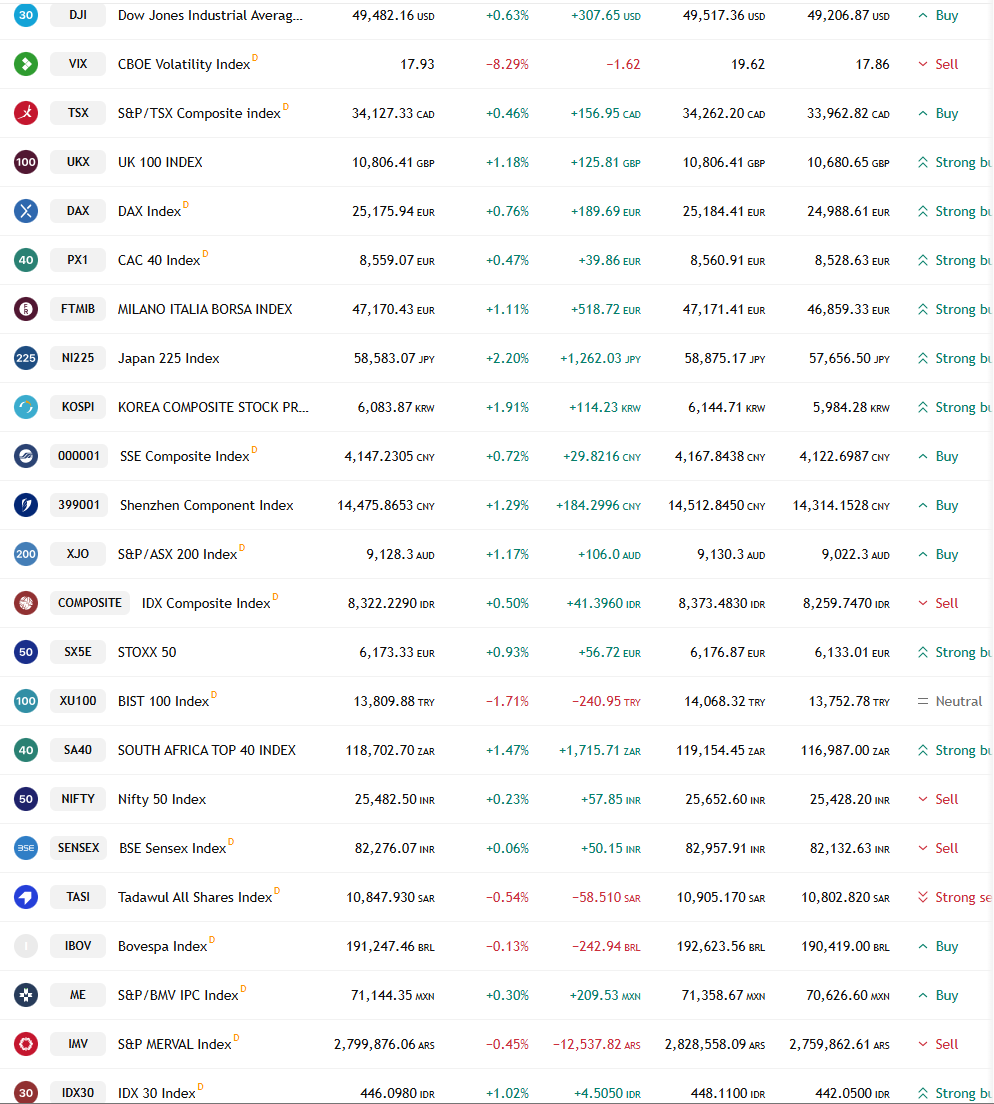This screenshot has width=994, height=1104.
Task: Click the TASI logo icon
Action: pyautogui.click(x=26, y=897)
